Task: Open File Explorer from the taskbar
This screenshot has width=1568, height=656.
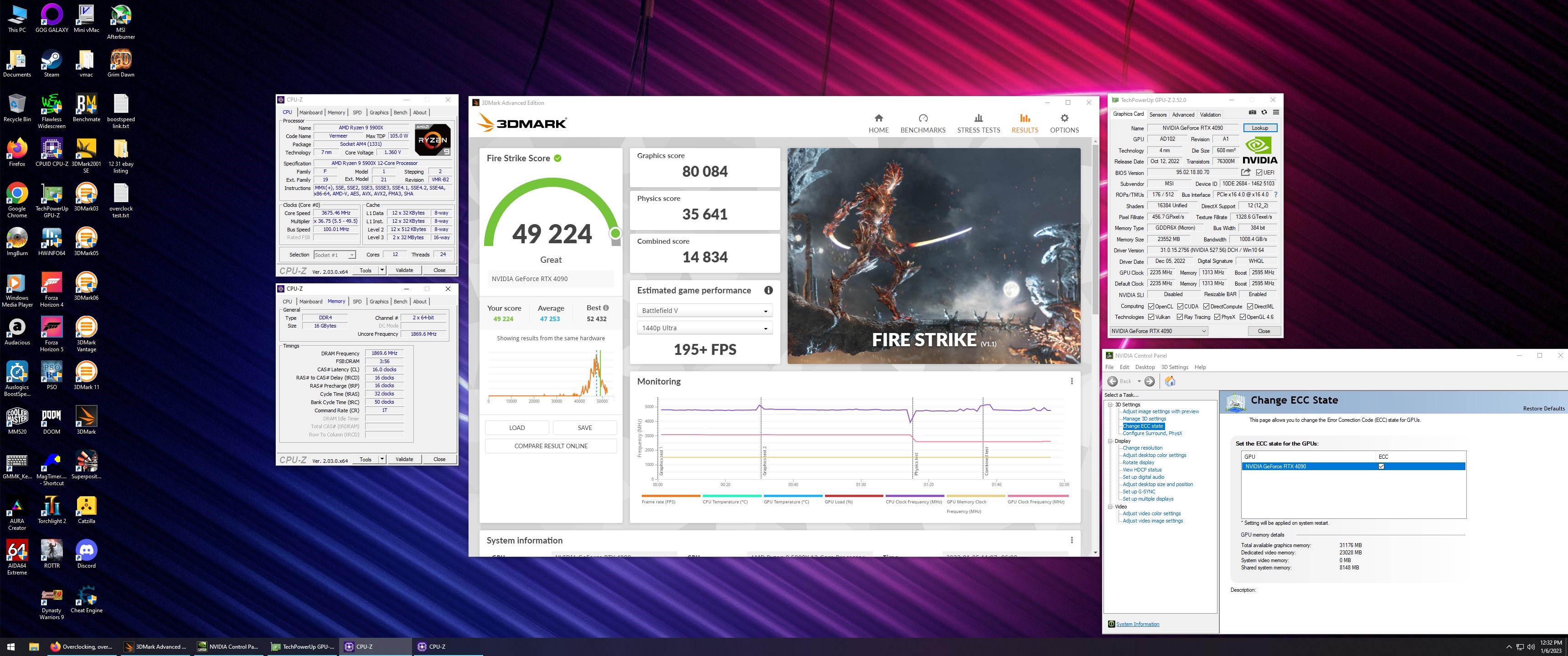Action: click(x=33, y=646)
